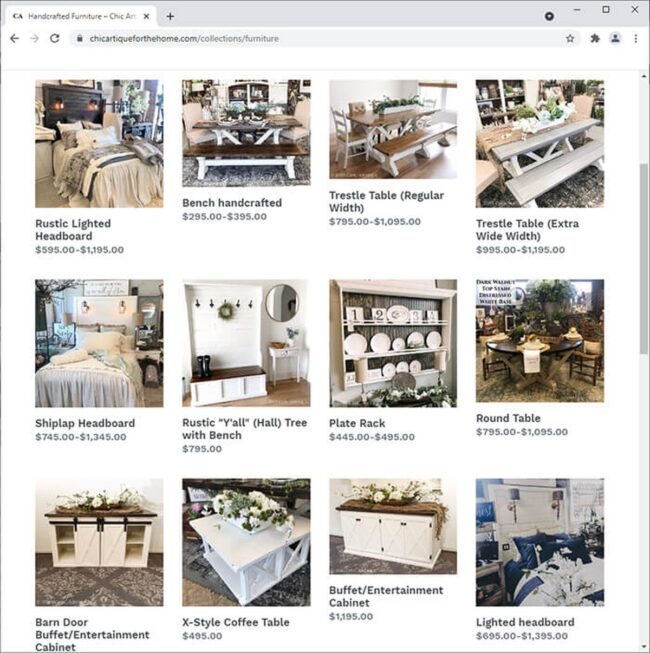Click the Trestle Table Extra Wide photo
The height and width of the screenshot is (653, 650).
click(x=540, y=144)
